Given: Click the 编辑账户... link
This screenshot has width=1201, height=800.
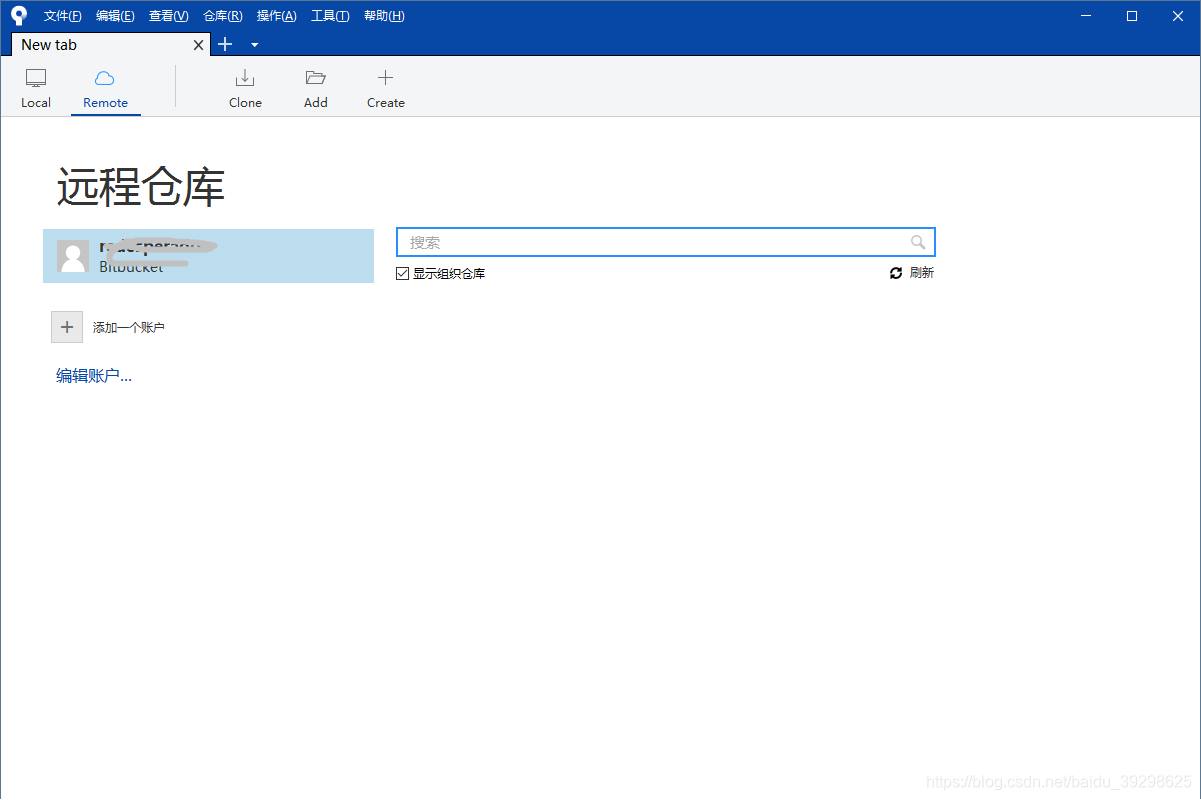Looking at the screenshot, I should pos(94,376).
